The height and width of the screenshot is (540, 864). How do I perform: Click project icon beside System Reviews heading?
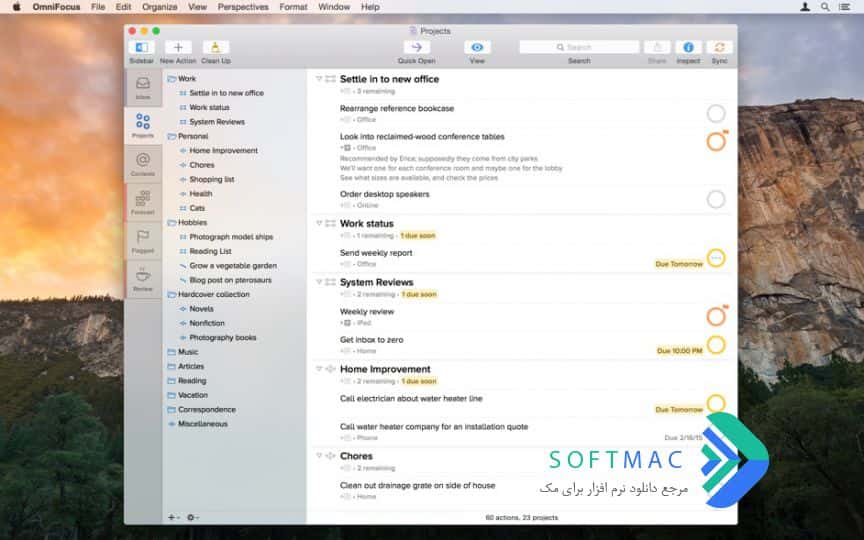(330, 282)
